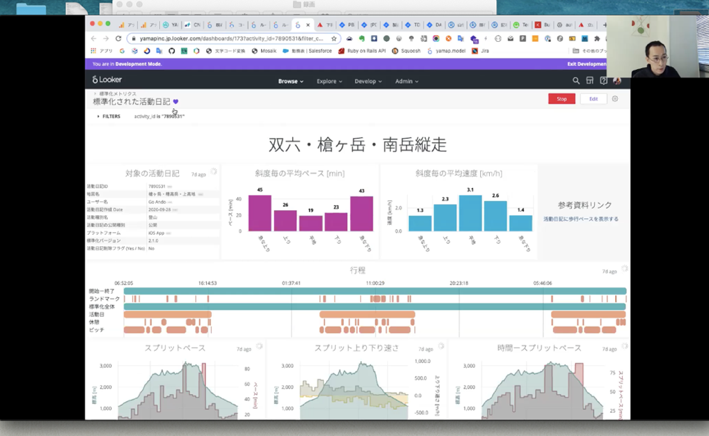This screenshot has height=436, width=709.
Task: Click the Looker logo in the header
Action: coord(107,80)
